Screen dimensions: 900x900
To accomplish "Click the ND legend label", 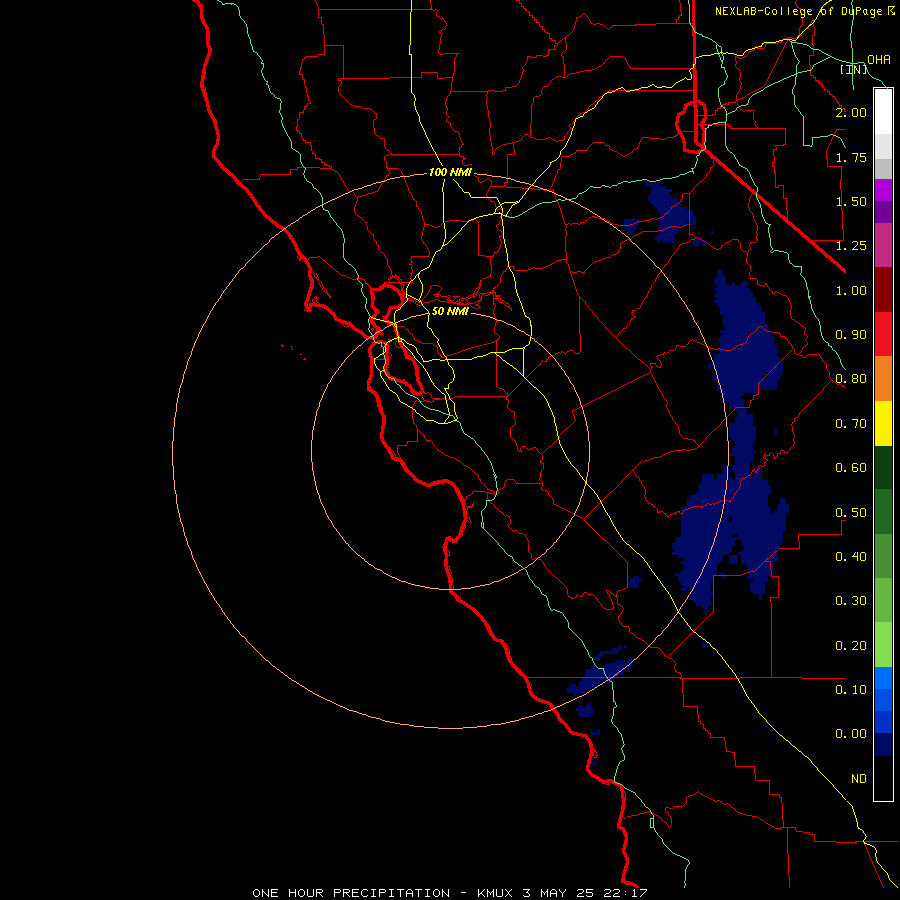I will 859,779.
